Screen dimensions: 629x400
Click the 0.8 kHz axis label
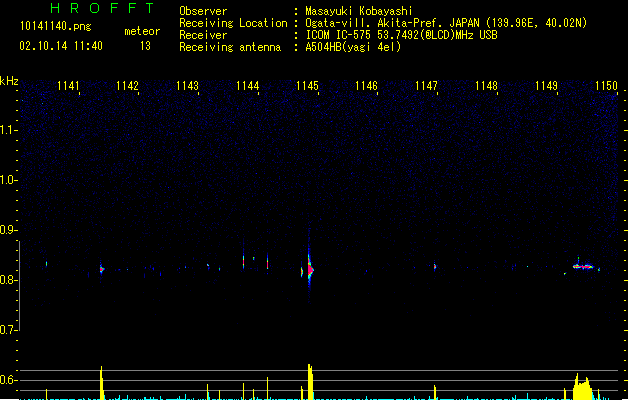[8, 280]
